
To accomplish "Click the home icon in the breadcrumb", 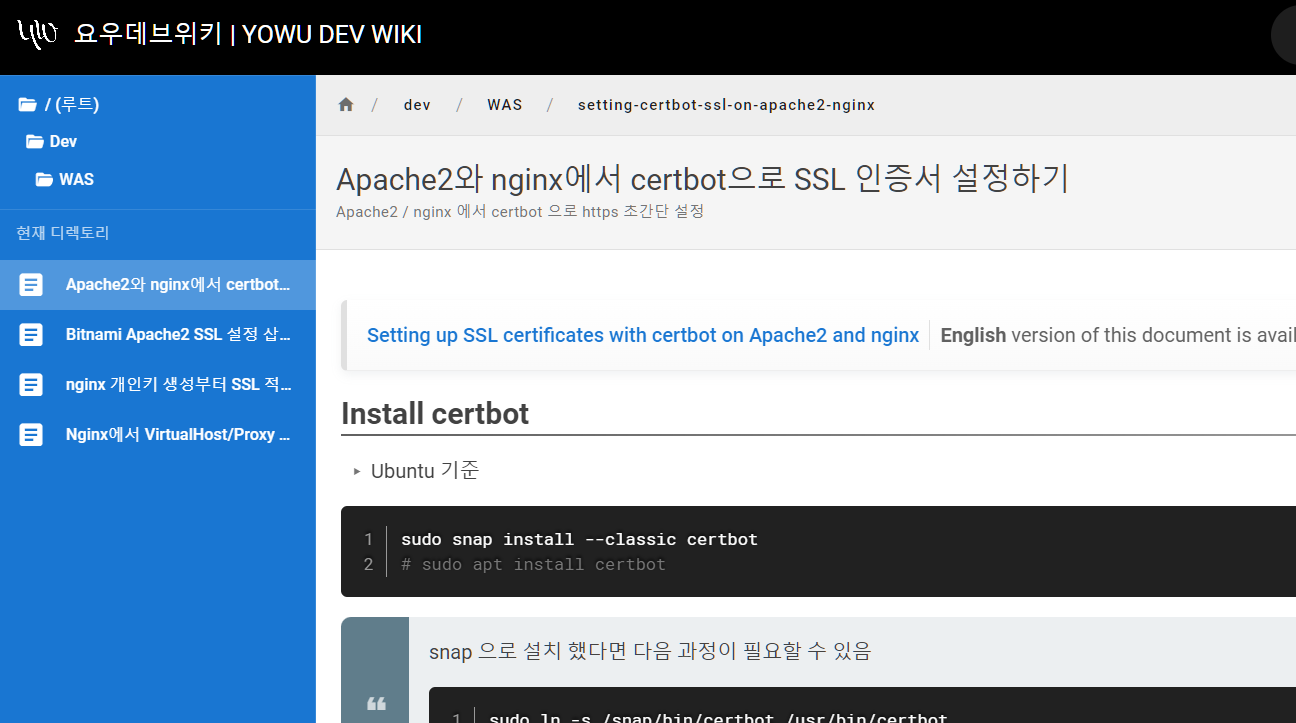I will pos(346,105).
